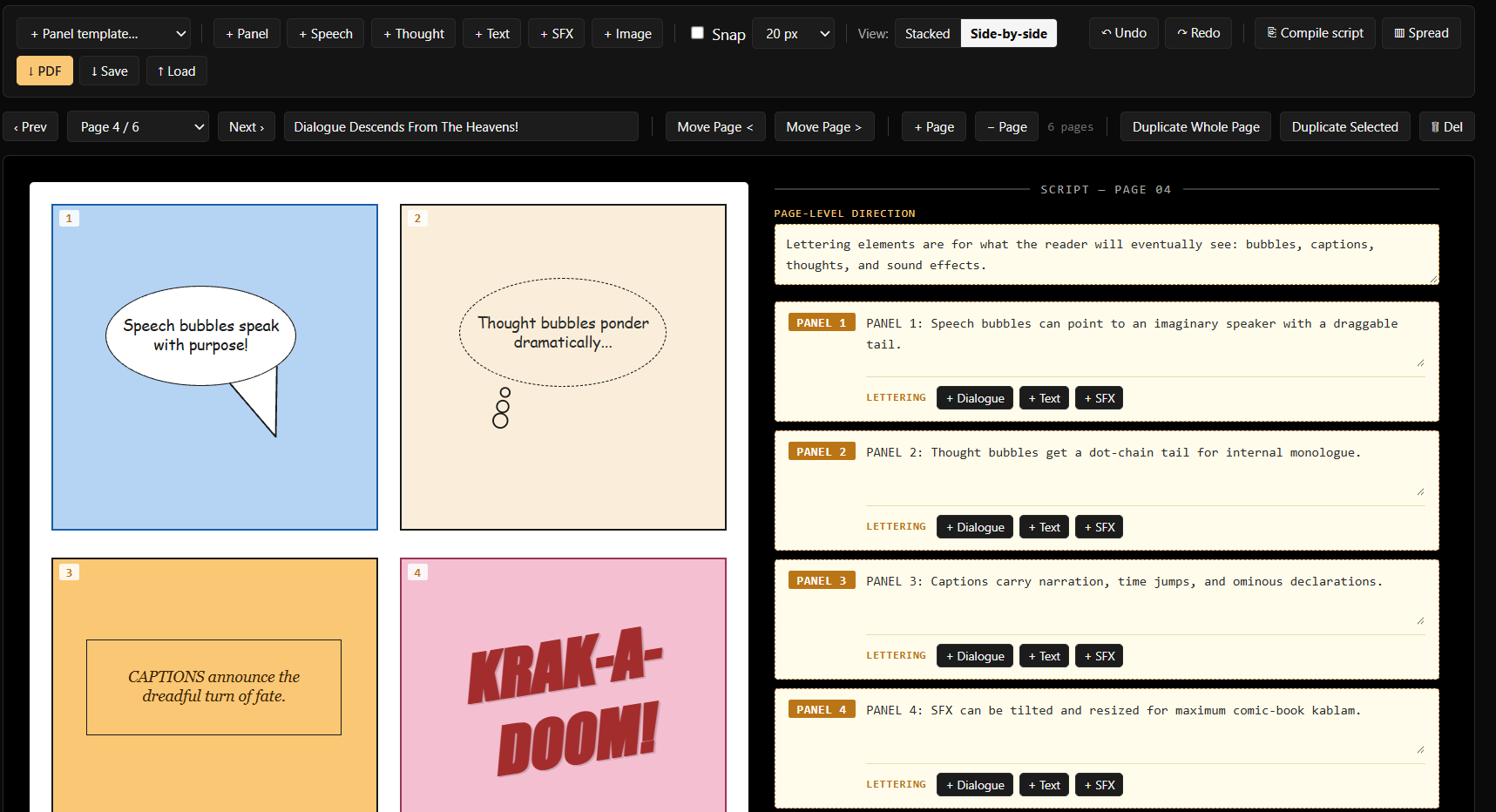1496x812 pixels.
Task: Add Dialogue lettering to Panel 1
Action: pos(975,398)
